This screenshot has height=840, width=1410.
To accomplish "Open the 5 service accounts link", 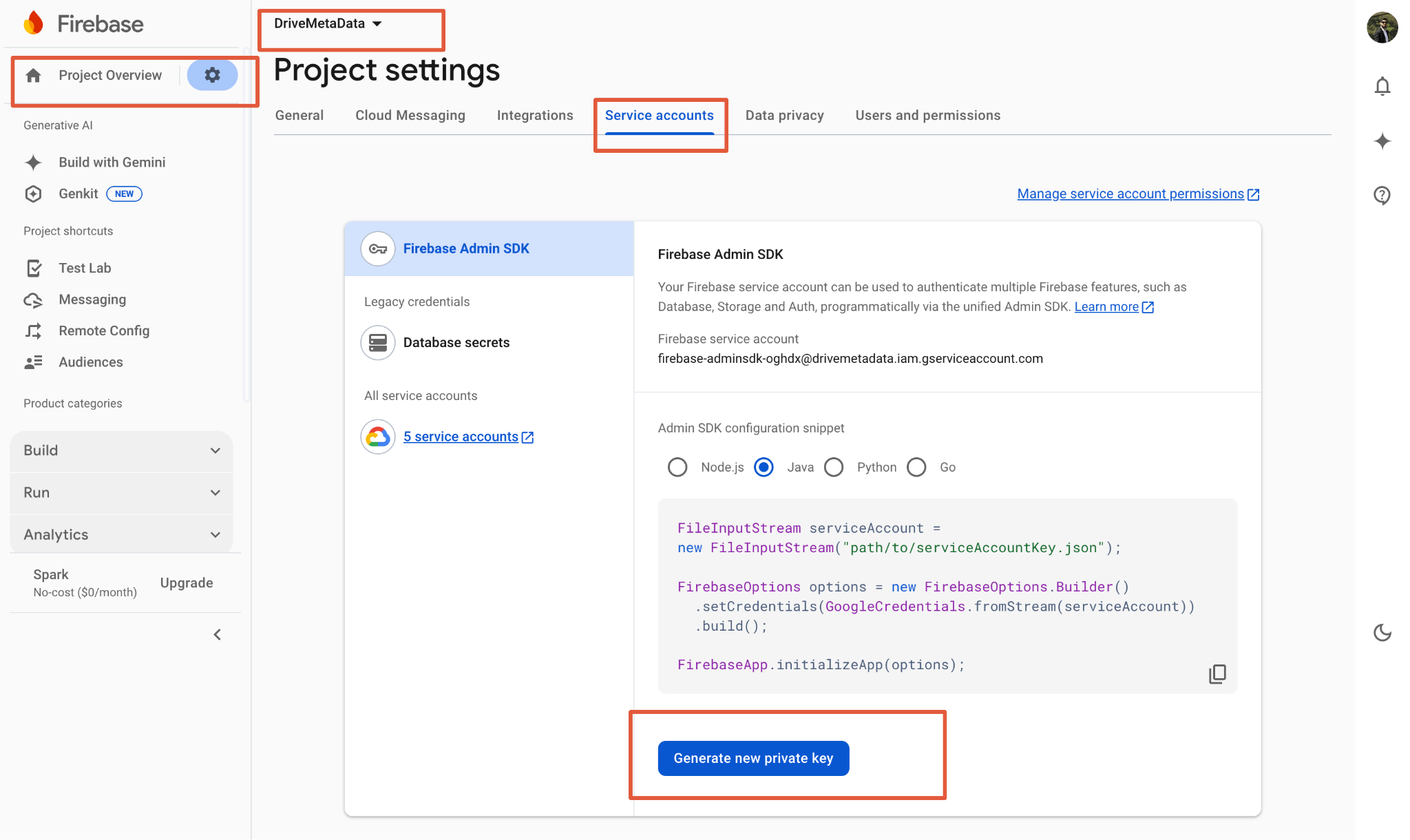I will [461, 437].
